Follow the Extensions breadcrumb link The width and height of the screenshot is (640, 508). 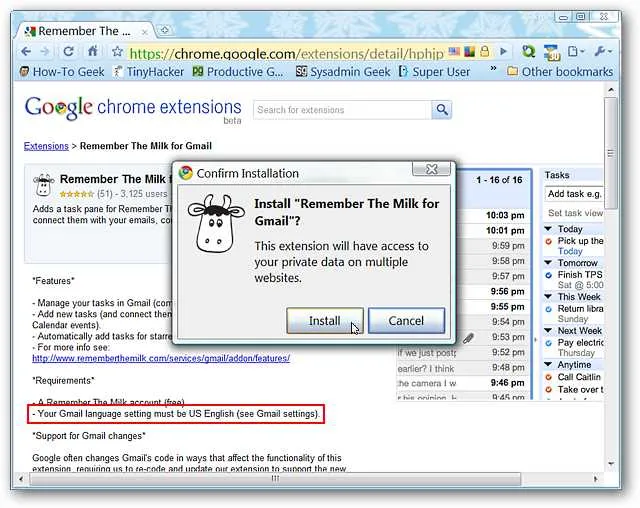[46, 146]
